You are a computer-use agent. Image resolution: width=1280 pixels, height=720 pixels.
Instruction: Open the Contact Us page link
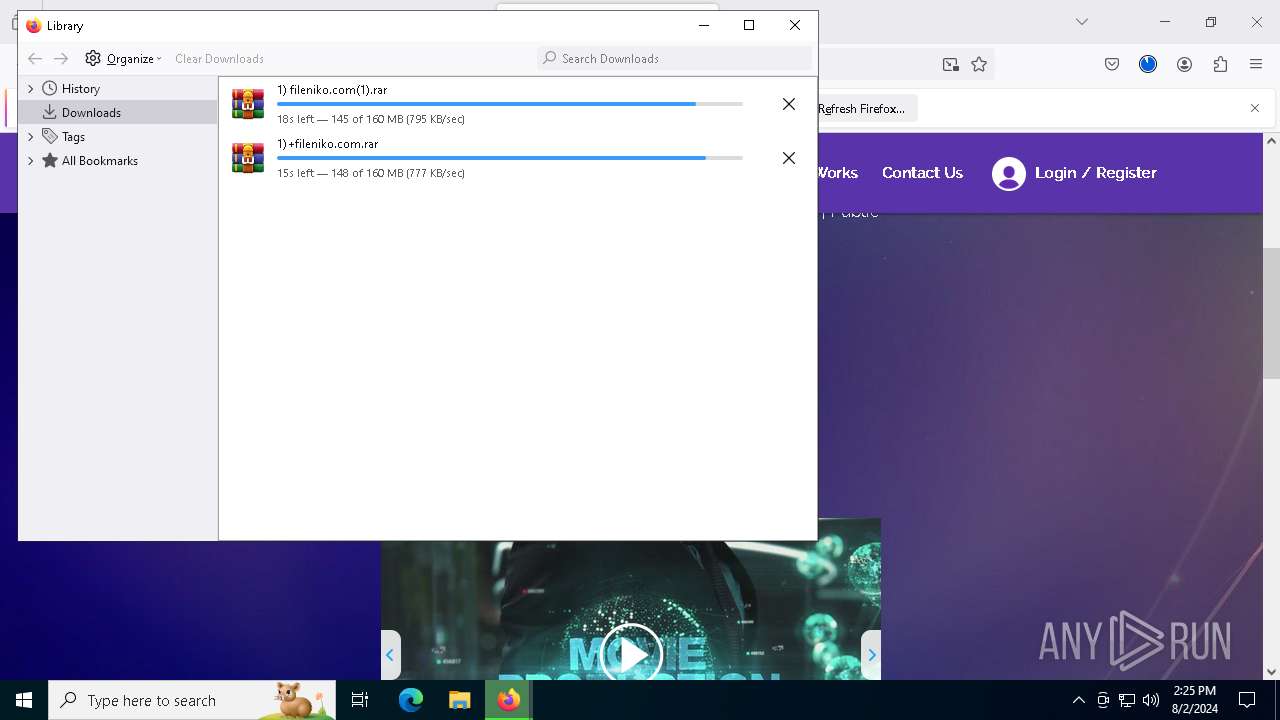922,173
